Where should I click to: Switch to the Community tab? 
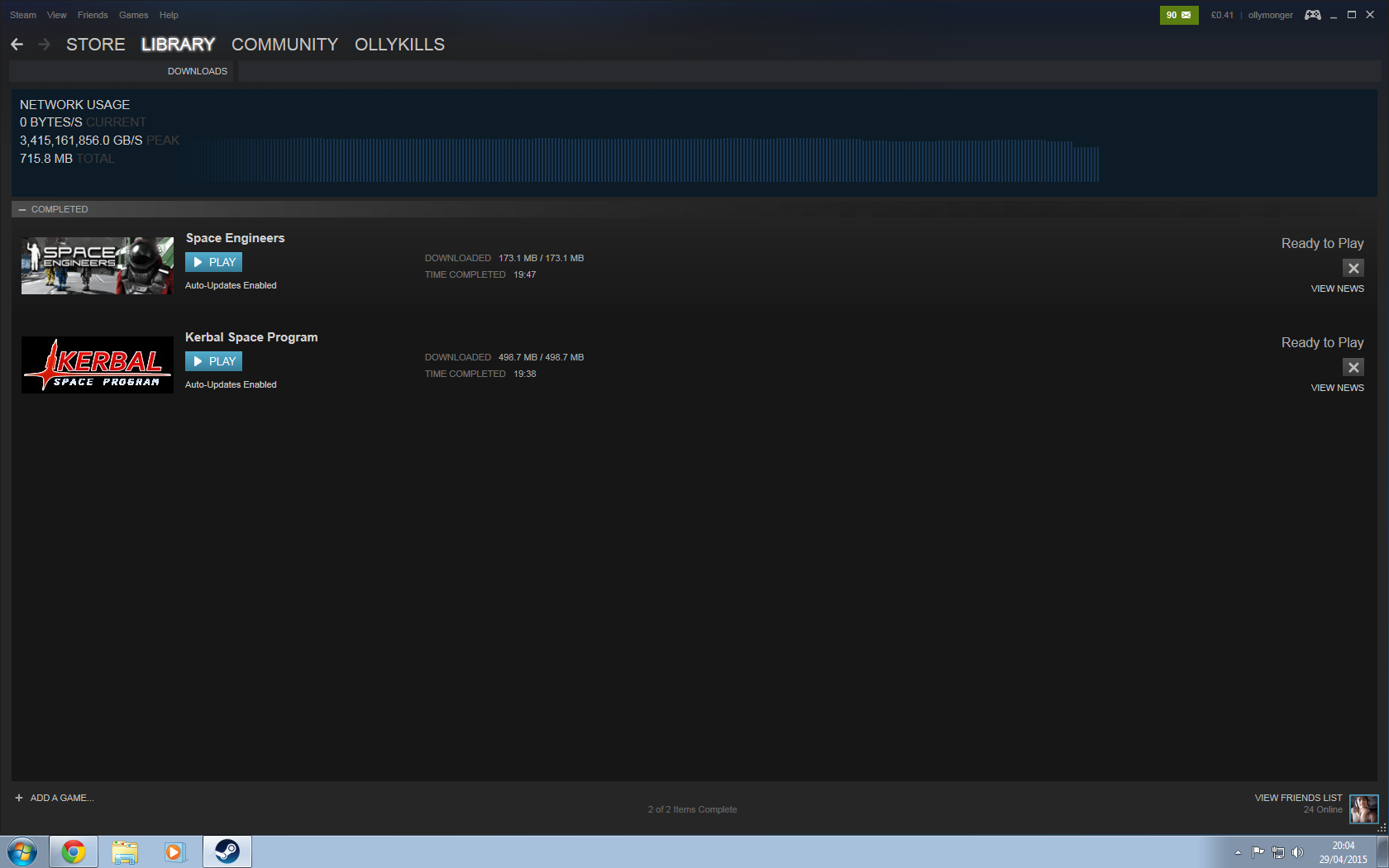coord(284,45)
